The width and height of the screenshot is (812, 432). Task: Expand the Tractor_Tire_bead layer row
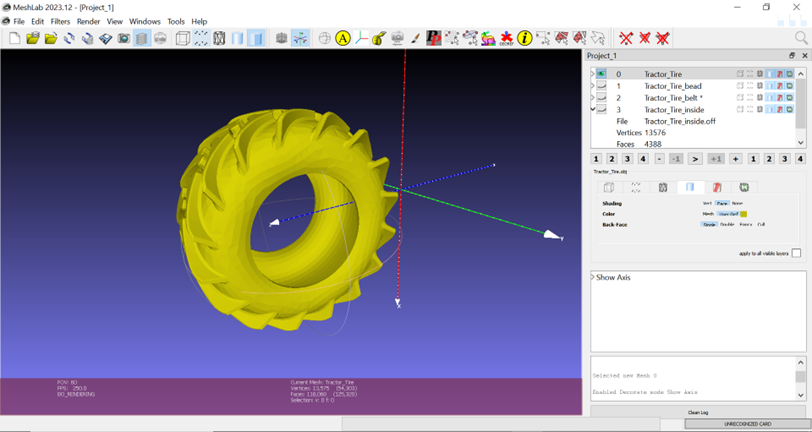(592, 86)
